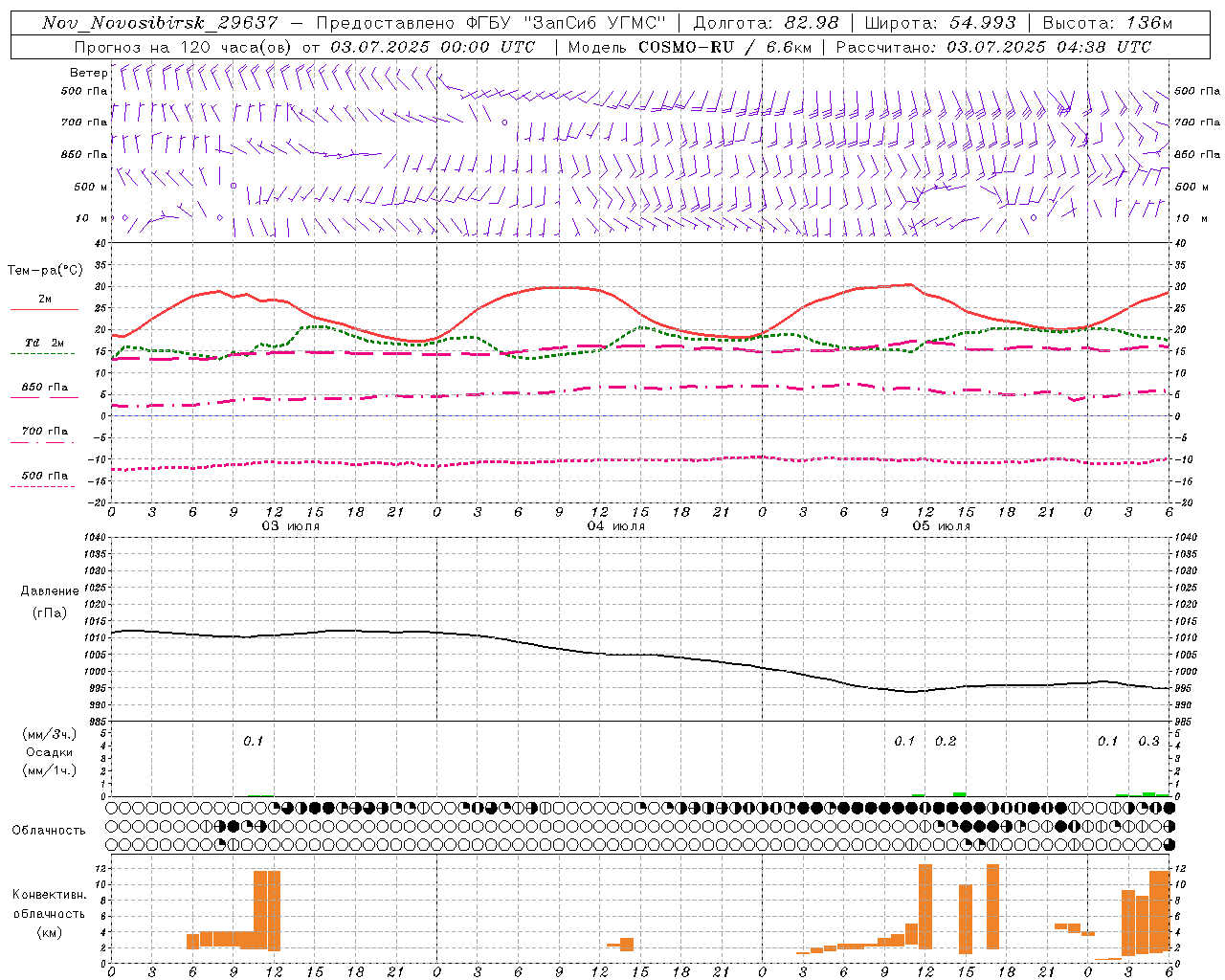The height and width of the screenshot is (980, 1225).
Task: Click the 0.3 precipitation value
Action: [1148, 742]
